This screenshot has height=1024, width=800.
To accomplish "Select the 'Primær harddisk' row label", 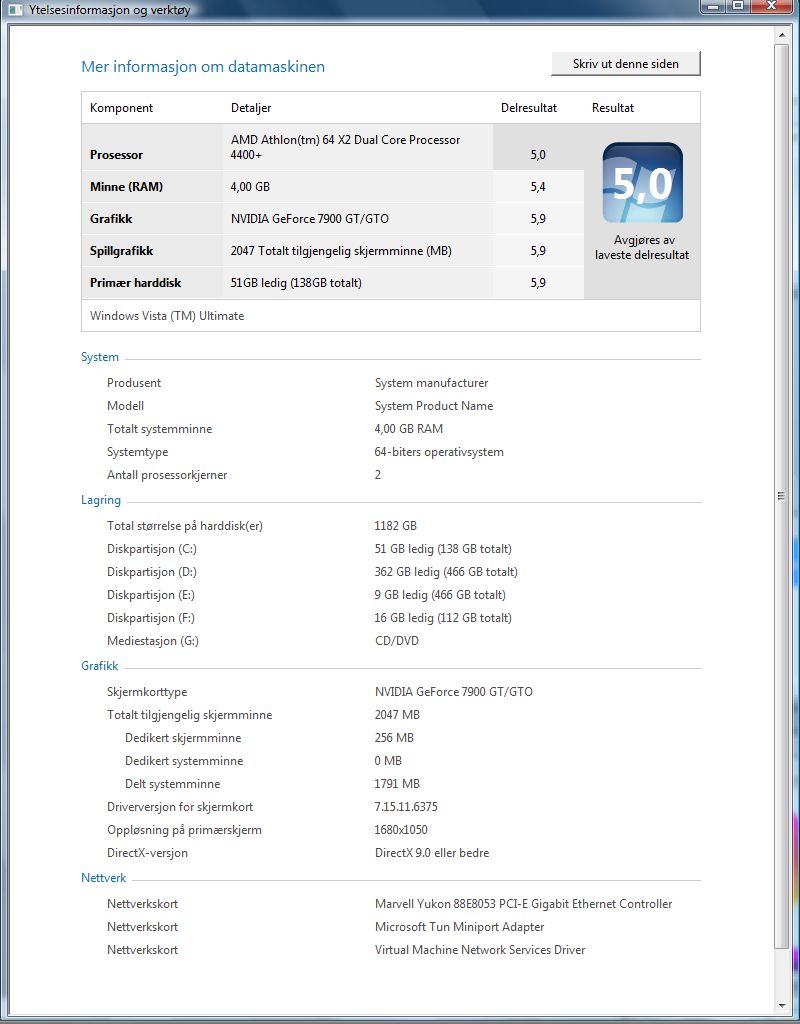I will click(x=136, y=283).
